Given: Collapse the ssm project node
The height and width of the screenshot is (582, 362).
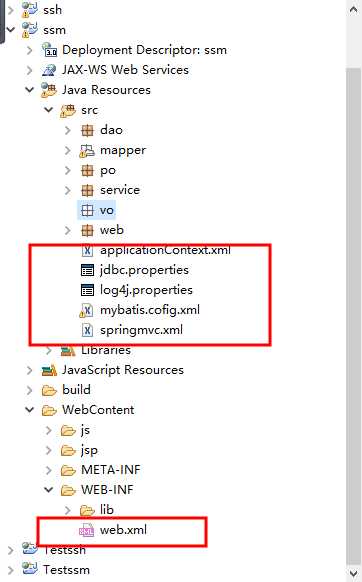Looking at the screenshot, I should click(x=11, y=29).
